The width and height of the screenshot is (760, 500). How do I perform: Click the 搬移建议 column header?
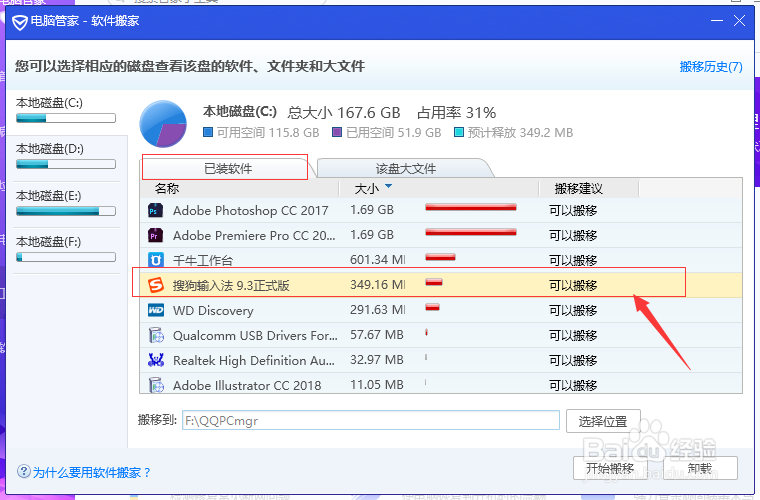click(x=579, y=188)
